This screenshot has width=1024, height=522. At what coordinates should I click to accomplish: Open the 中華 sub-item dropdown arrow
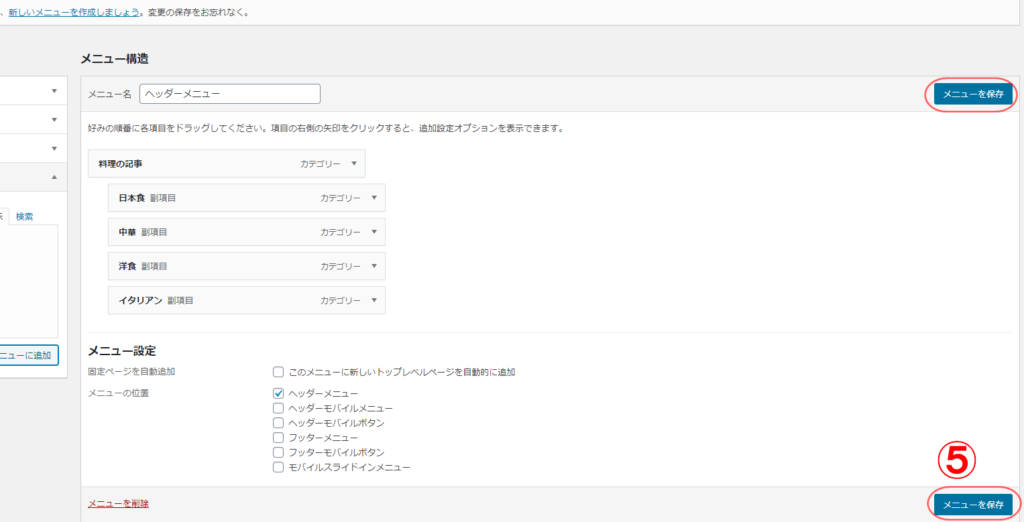pyautogui.click(x=373, y=231)
